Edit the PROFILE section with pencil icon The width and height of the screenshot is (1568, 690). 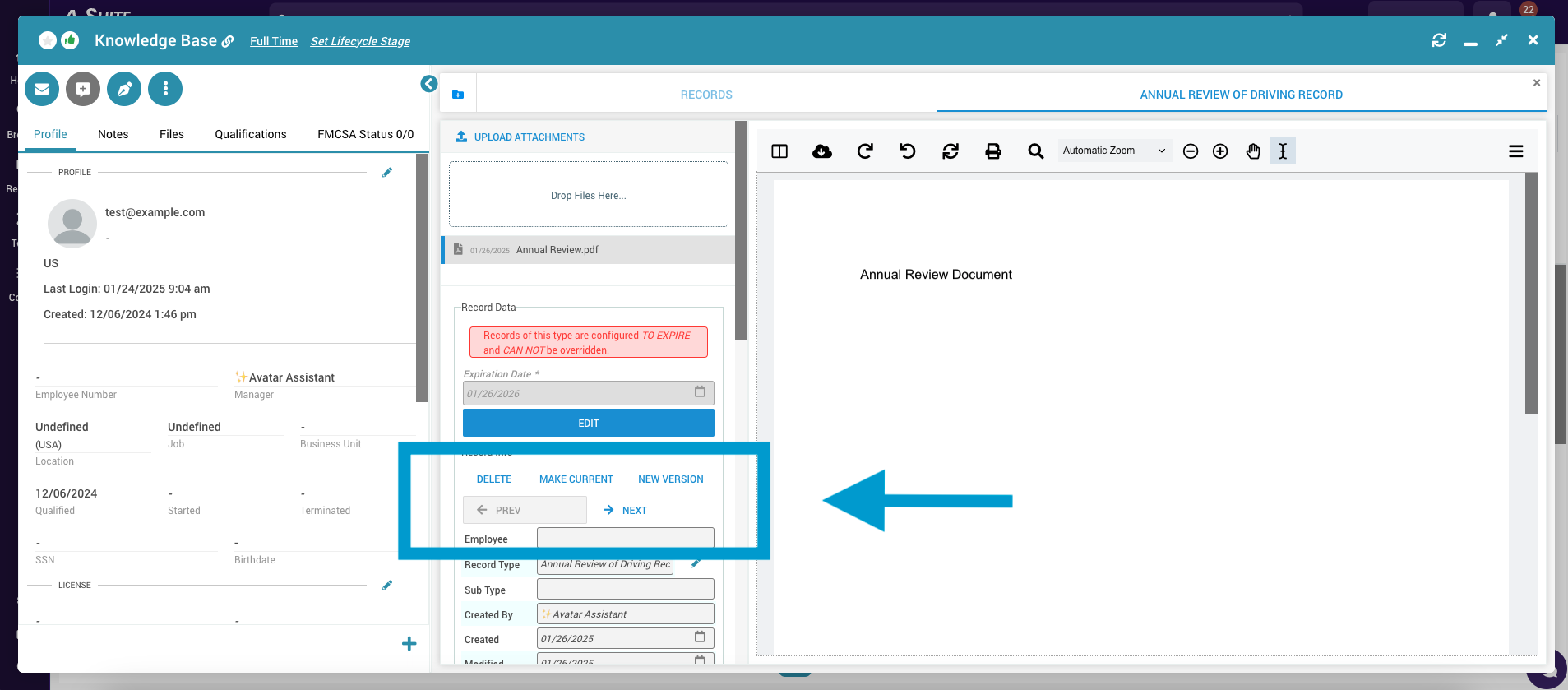pos(387,172)
